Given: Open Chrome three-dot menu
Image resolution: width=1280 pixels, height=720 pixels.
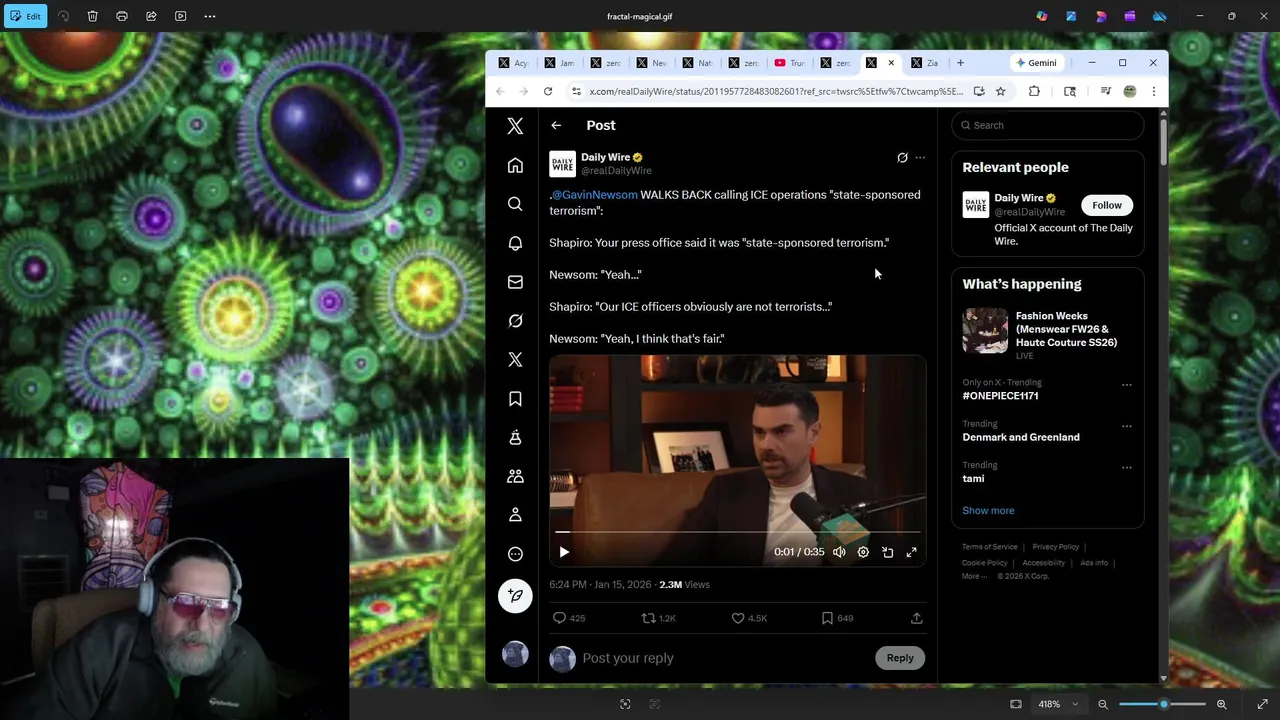Looking at the screenshot, I should coord(1153,91).
